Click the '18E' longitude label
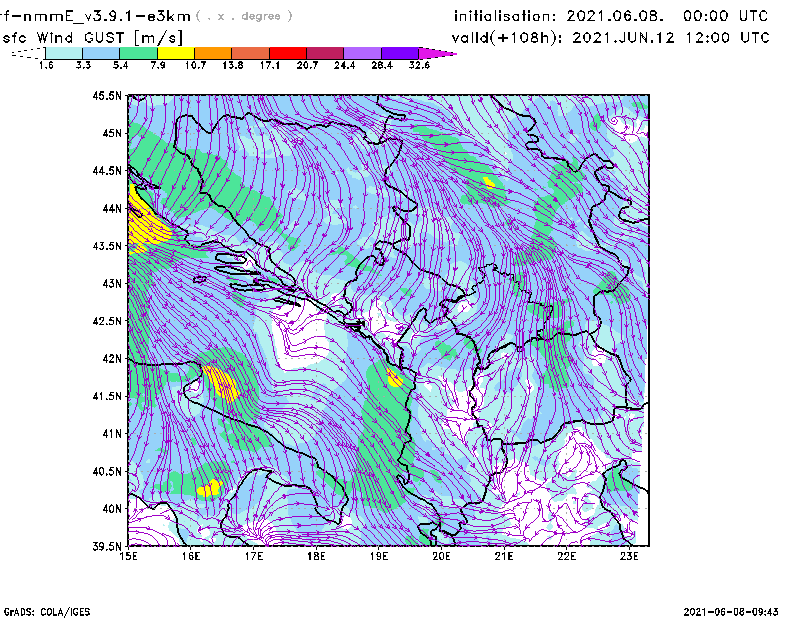Screen dimensions: 800x618 click(316, 556)
